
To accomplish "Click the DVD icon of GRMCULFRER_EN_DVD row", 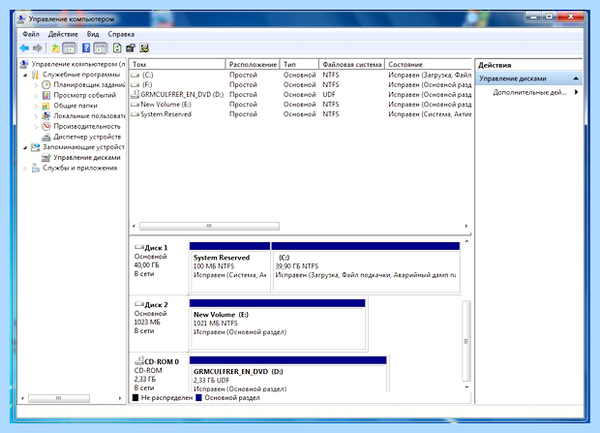I will 135,94.
